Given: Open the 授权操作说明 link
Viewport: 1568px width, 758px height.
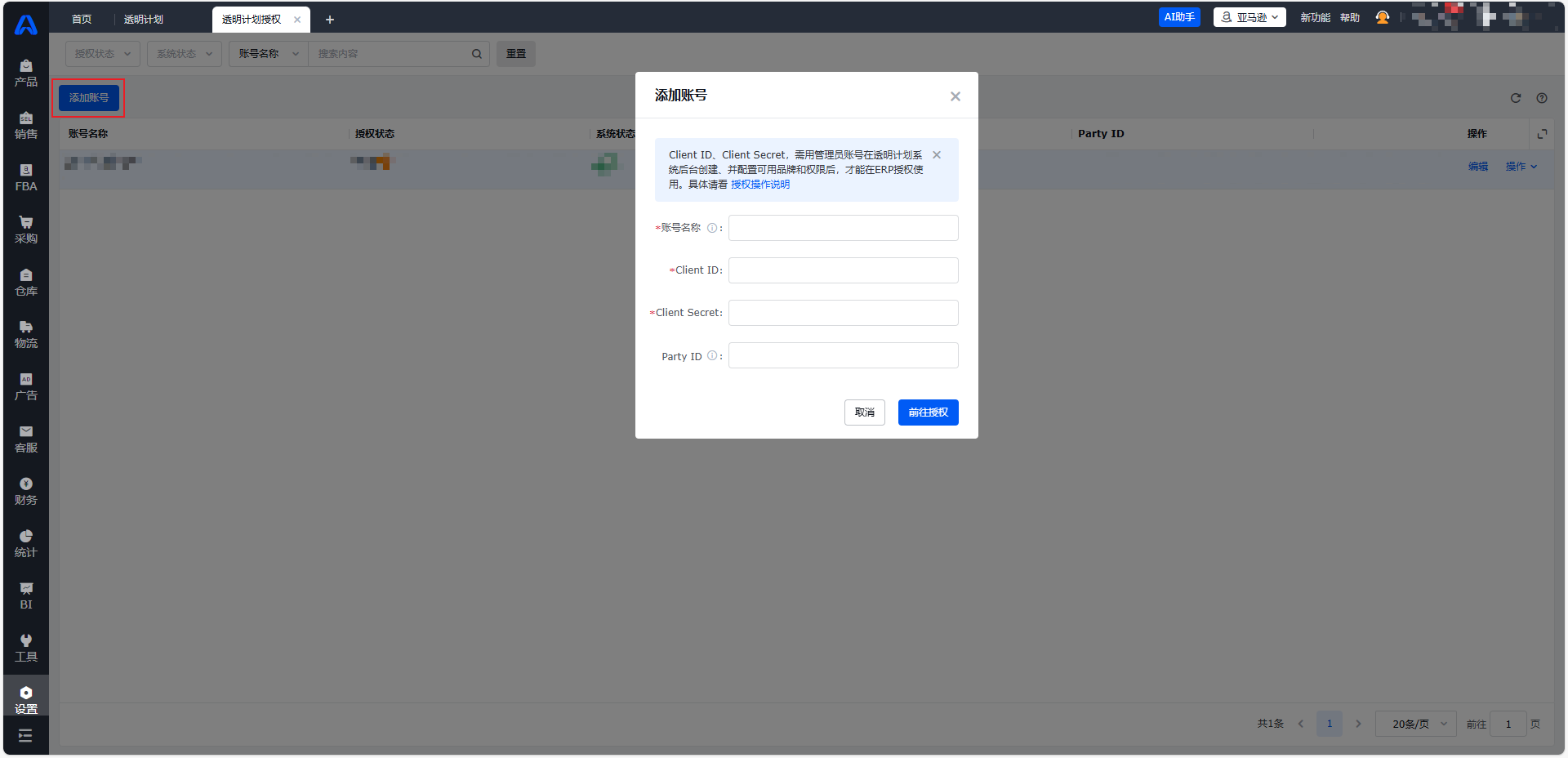Looking at the screenshot, I should click(759, 185).
